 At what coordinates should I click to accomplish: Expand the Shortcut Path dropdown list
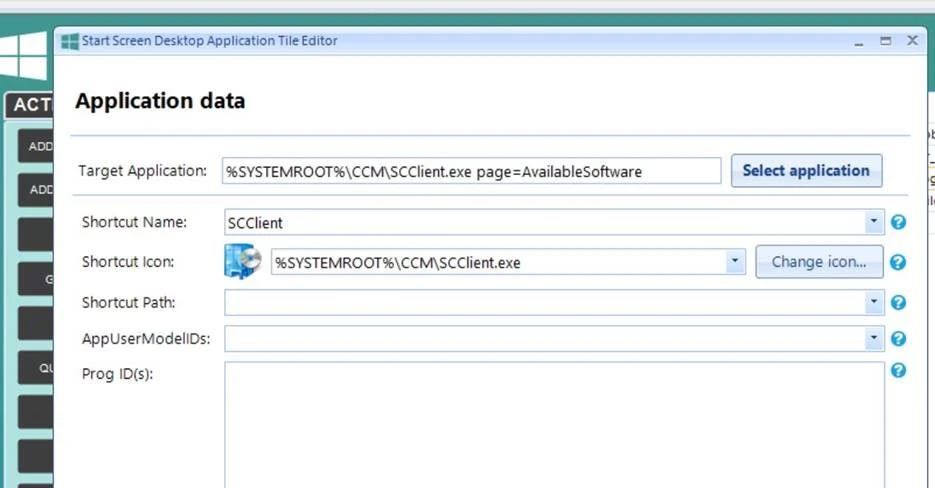(x=875, y=302)
